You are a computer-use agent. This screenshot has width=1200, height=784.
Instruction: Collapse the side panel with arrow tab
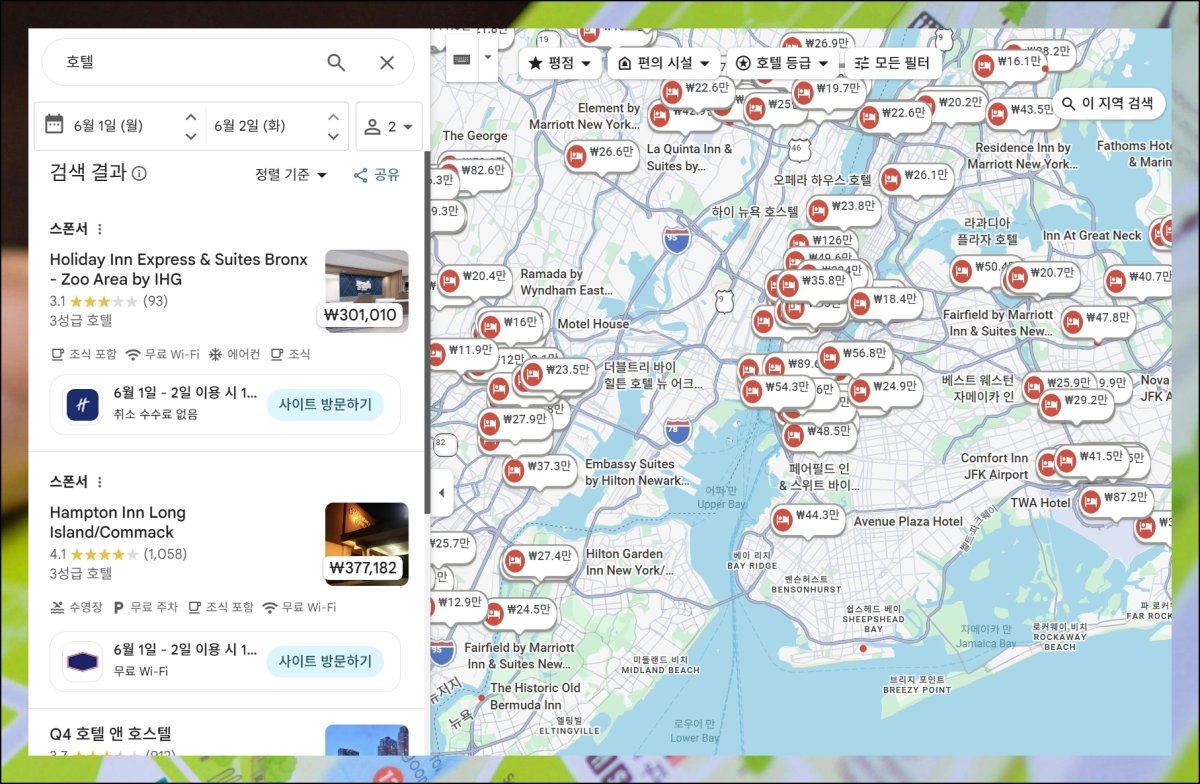441,492
